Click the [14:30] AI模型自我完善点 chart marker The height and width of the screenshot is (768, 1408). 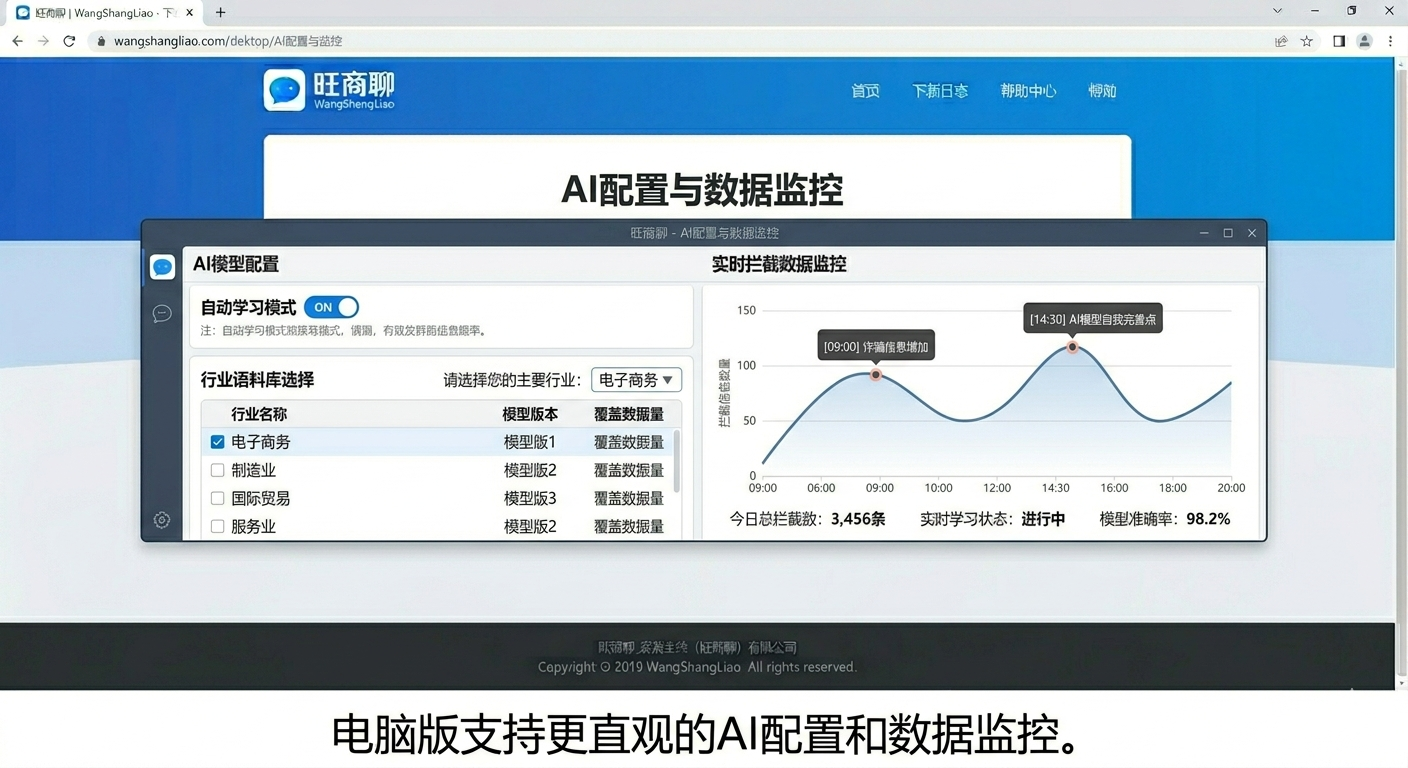pyautogui.click(x=1072, y=347)
